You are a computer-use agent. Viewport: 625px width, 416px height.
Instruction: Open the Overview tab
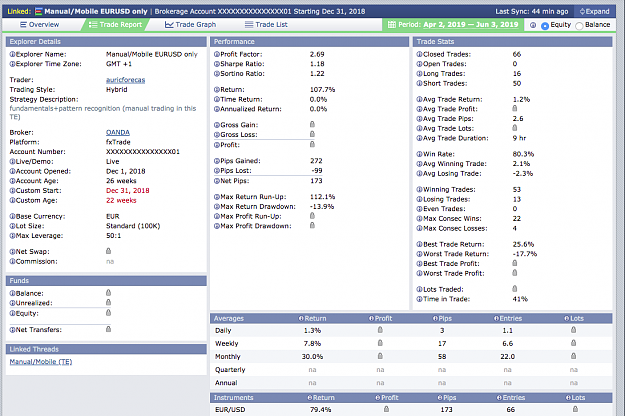coord(39,25)
